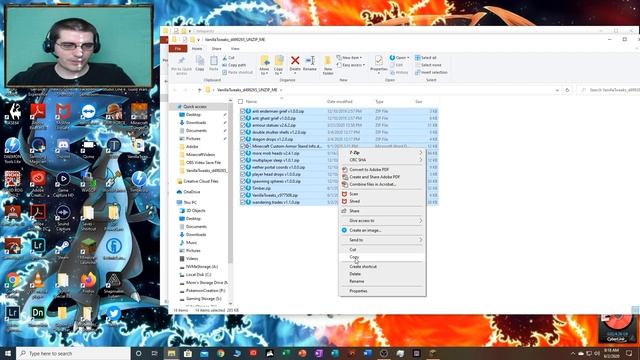Screen dimensions: 640x360
Task: Click Shred option in context menu
Action: 354,201
